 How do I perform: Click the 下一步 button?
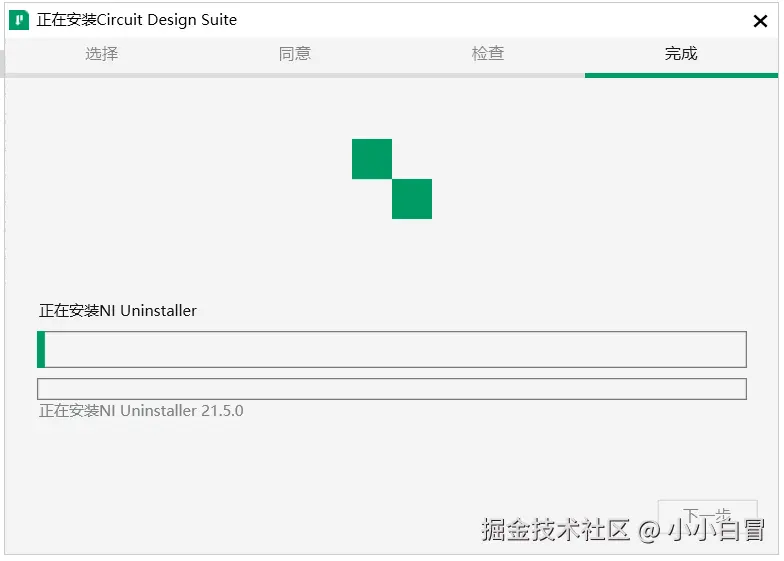coord(708,516)
